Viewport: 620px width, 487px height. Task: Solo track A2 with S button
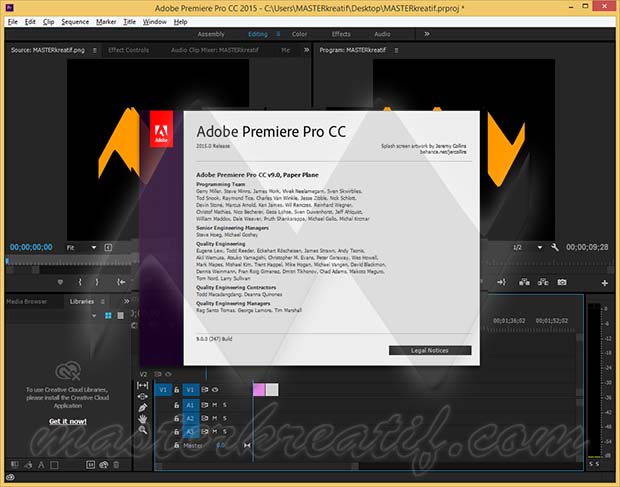coord(225,418)
